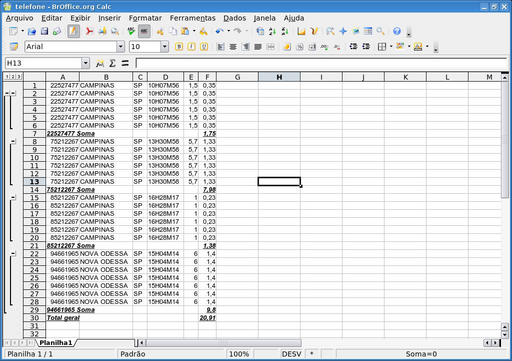Open the Function Wizard icon
Screen dimensions: 512x361
click(100, 63)
